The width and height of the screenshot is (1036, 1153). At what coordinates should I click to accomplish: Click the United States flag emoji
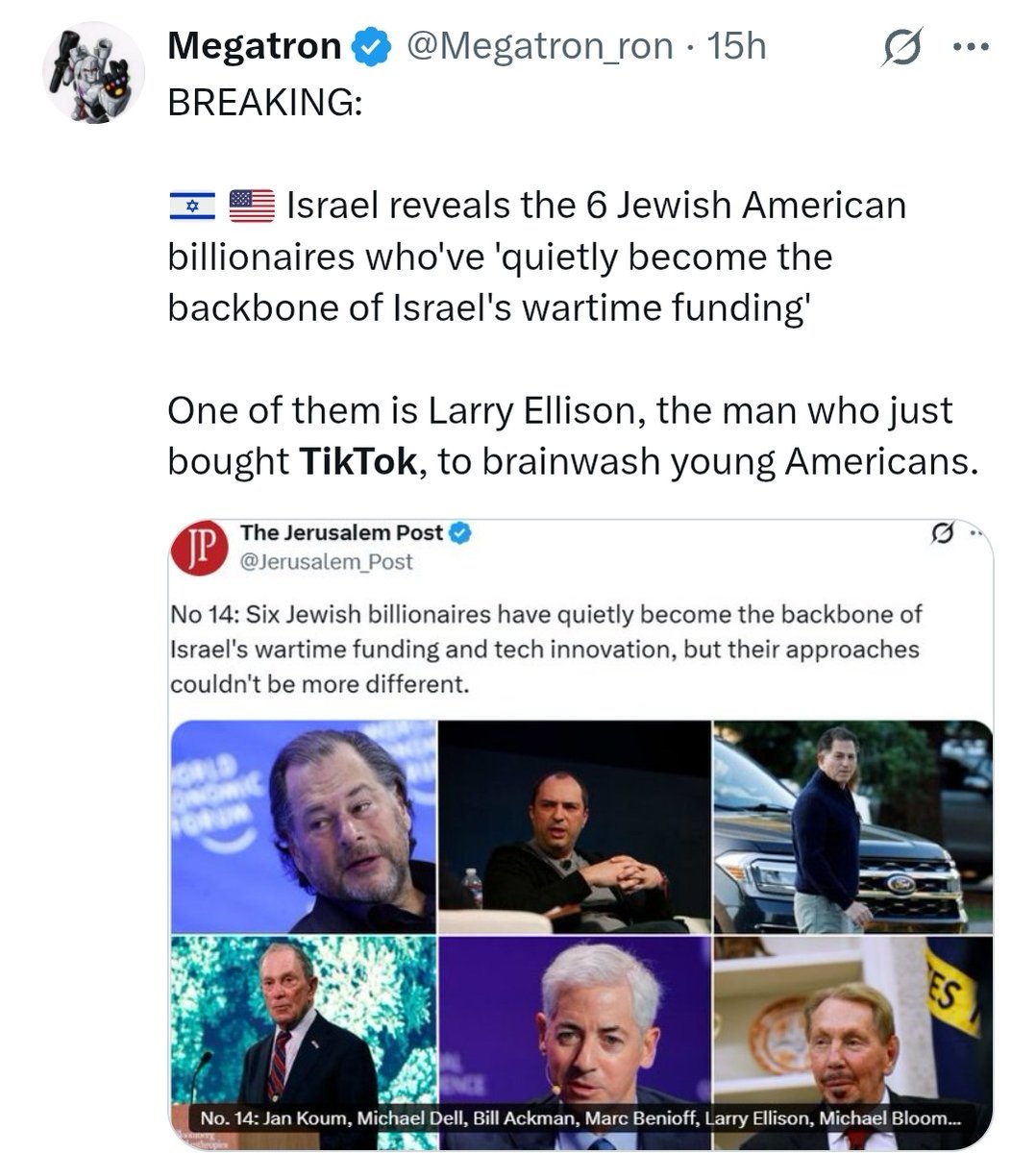(x=252, y=206)
